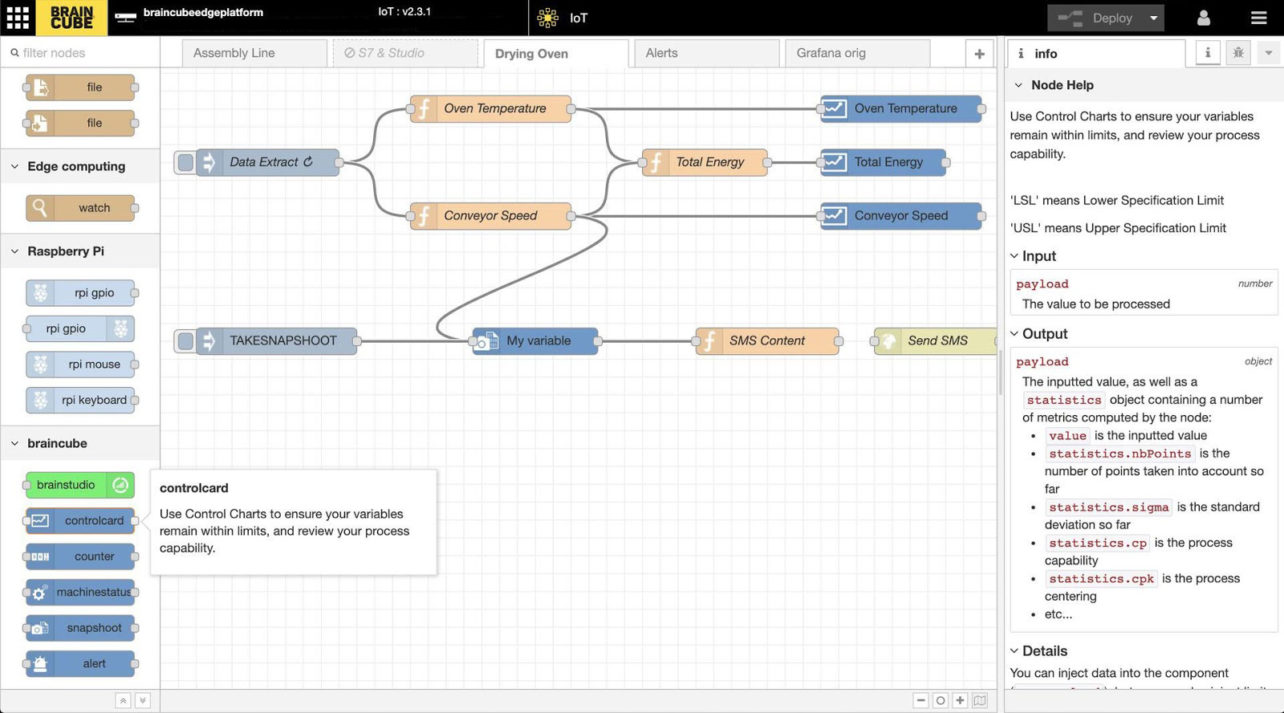Select the brainstudio node from braincube section

click(x=80, y=485)
